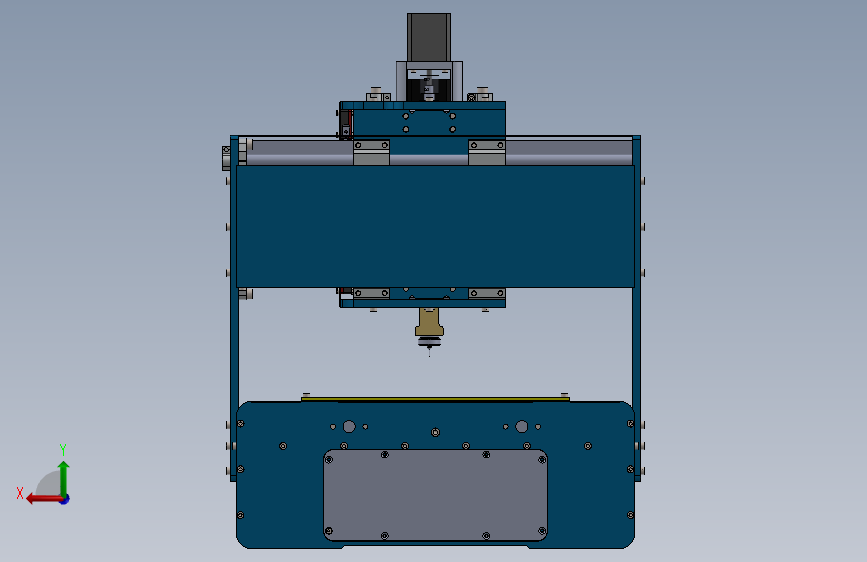Select the upper left linear bearing block
This screenshot has width=867, height=562.
click(372, 152)
